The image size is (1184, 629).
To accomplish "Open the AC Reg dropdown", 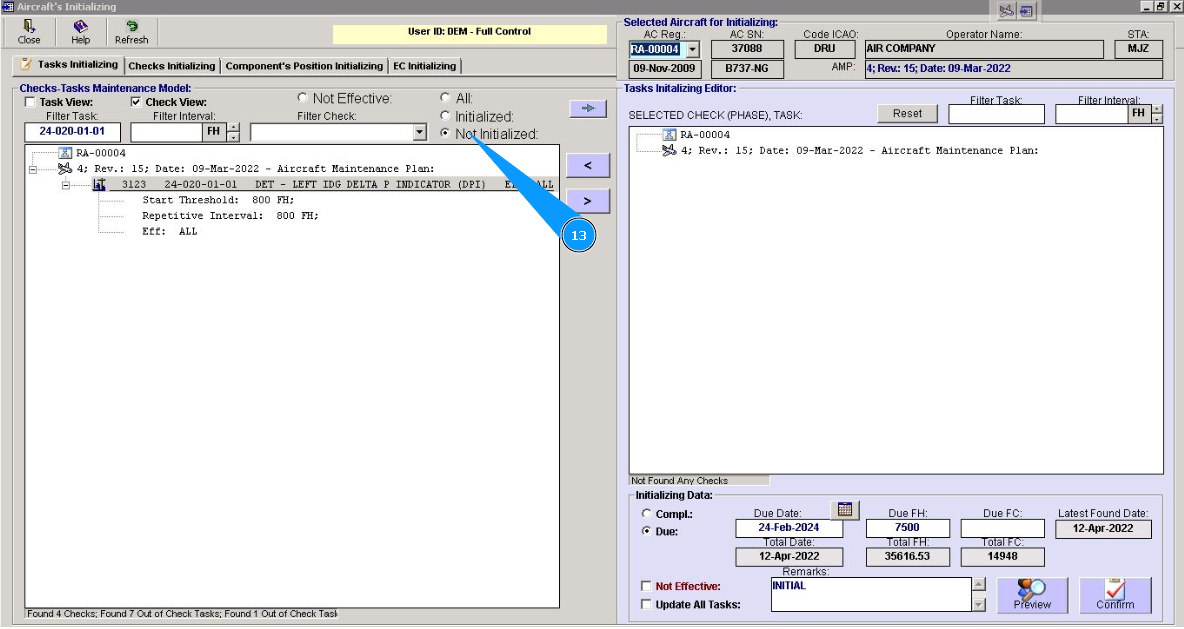I will click(x=692, y=50).
